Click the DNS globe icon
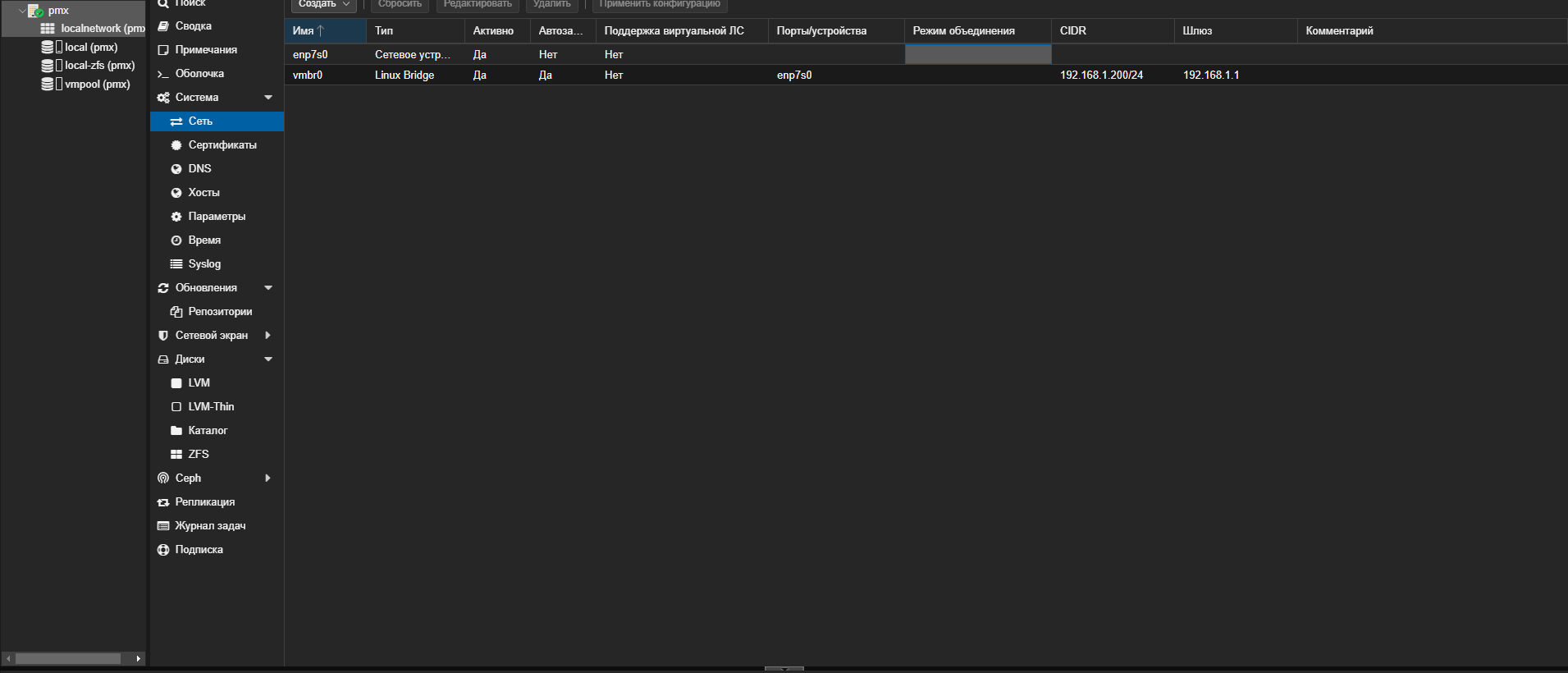The height and width of the screenshot is (673, 1568). tap(176, 169)
